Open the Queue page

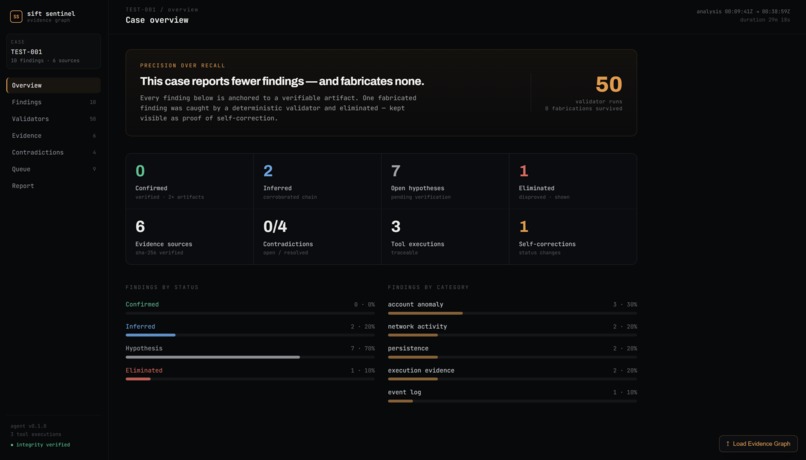coord(53,169)
